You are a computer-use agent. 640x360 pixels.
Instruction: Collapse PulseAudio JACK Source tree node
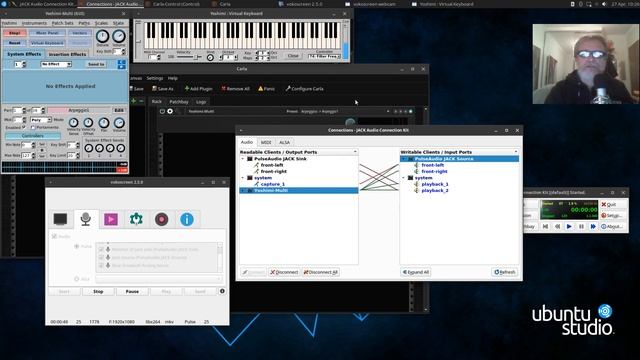pyautogui.click(x=404, y=159)
